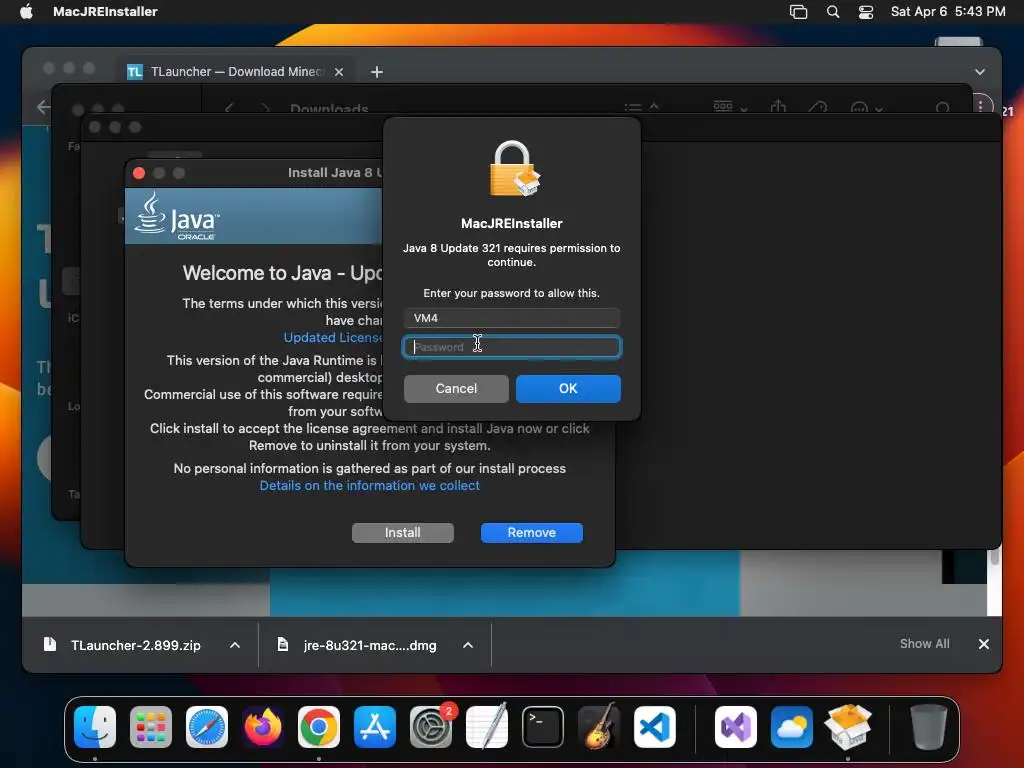Open the Updated License link

pos(332,338)
